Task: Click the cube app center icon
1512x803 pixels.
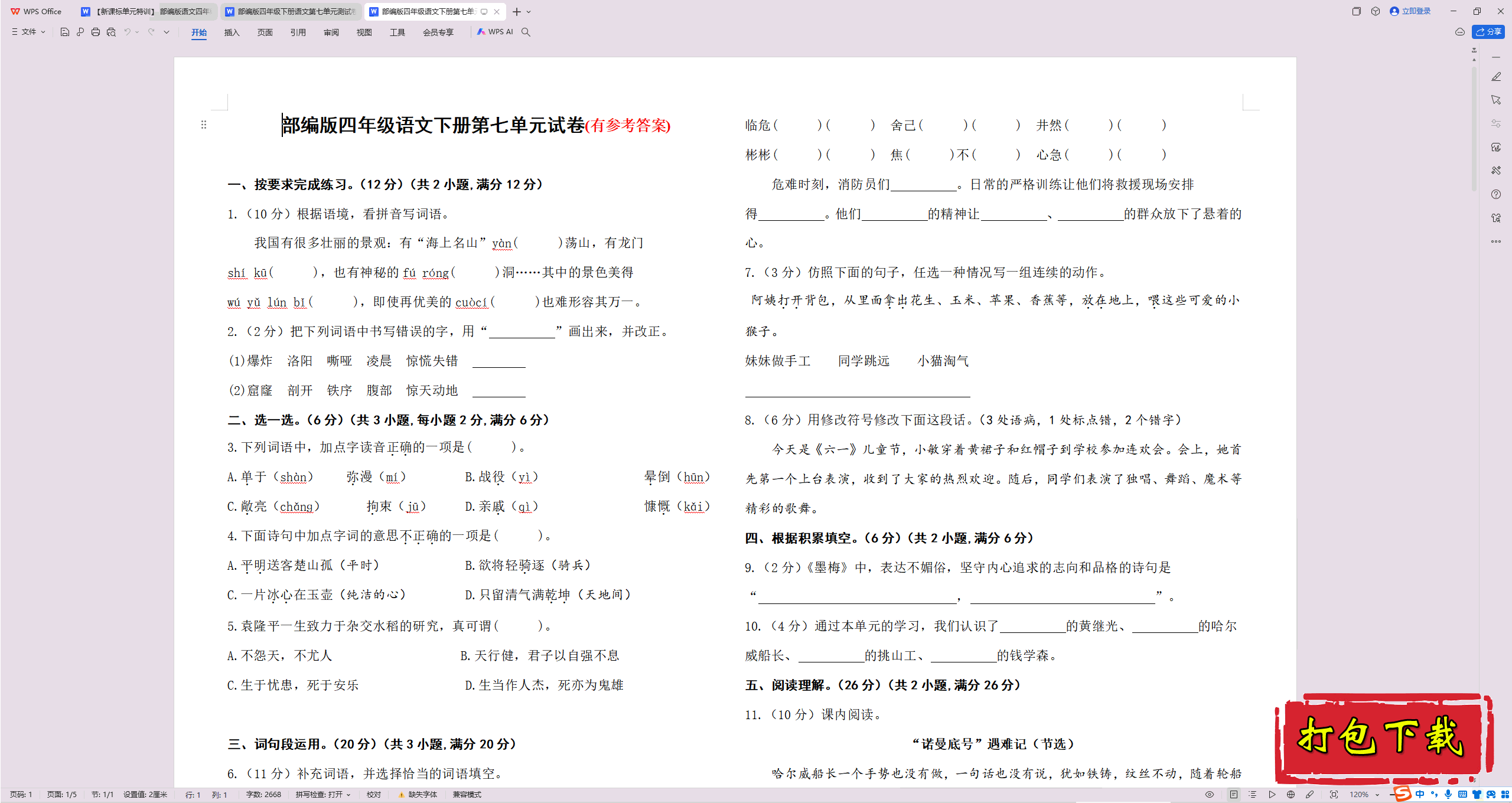Action: [1376, 11]
